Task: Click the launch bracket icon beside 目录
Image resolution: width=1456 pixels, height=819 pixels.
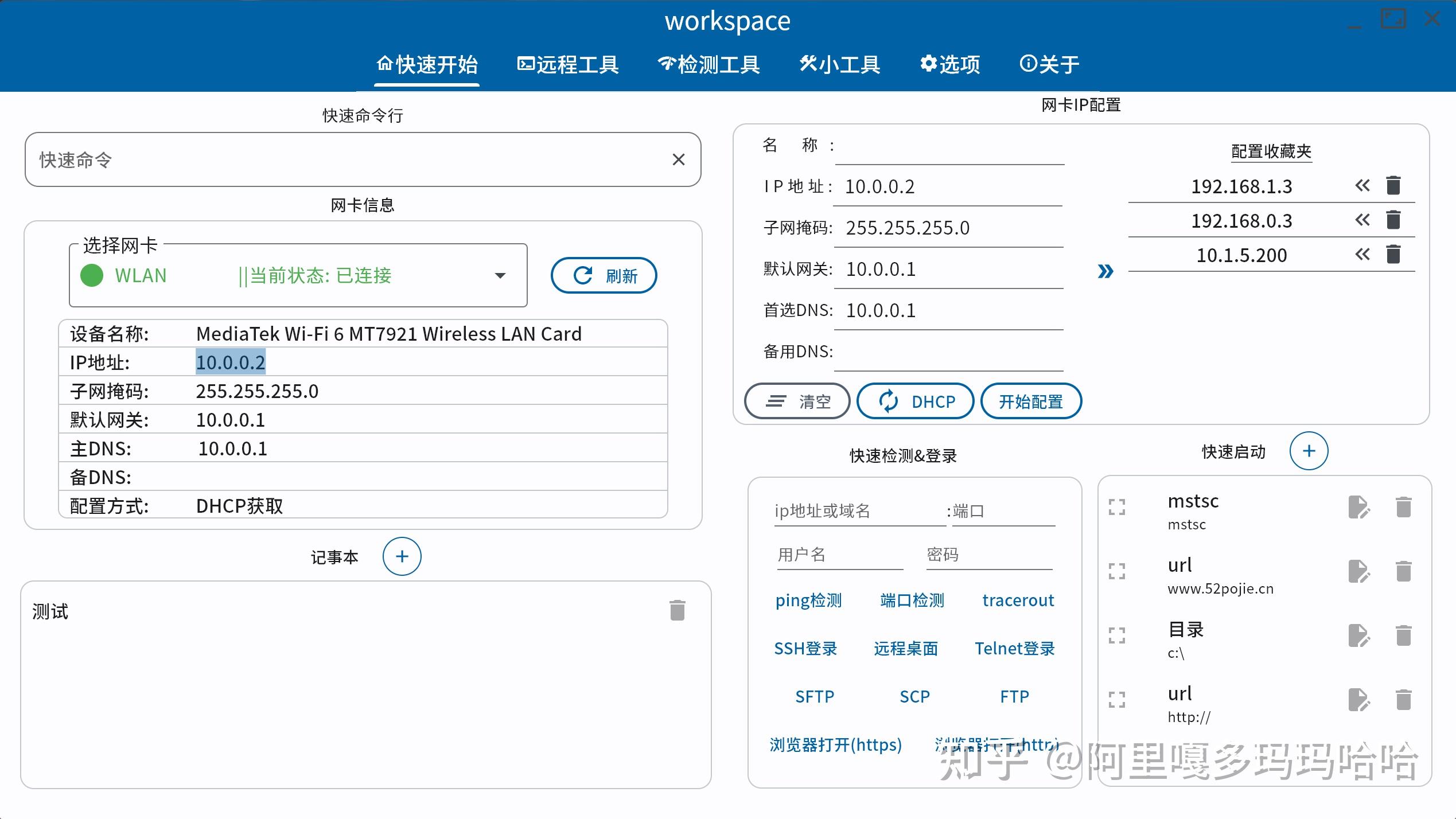Action: pos(1117,635)
